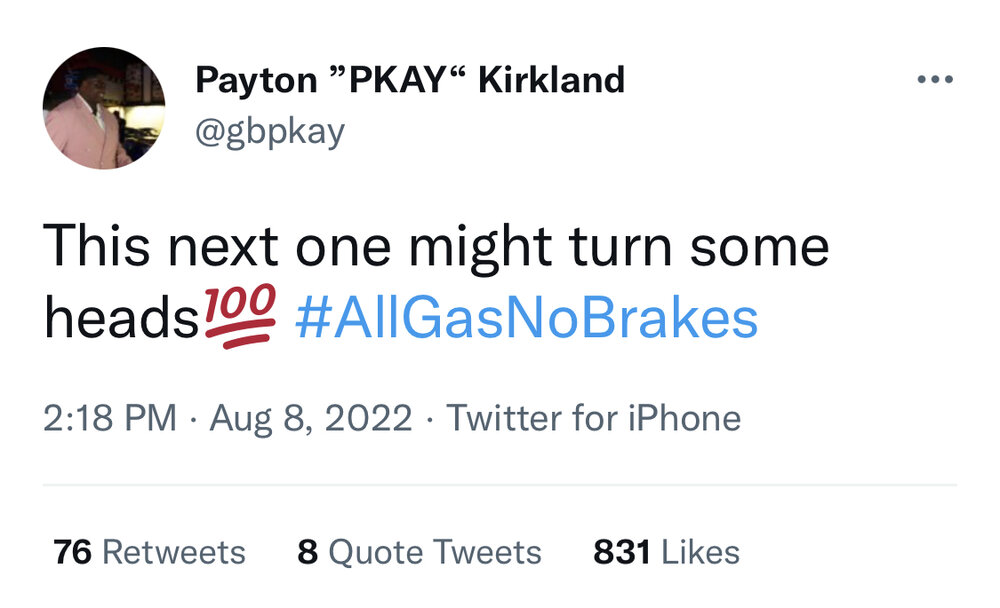Screen dimensions: 1000x608
Task: Click the 831 like count number
Action: [621, 552]
